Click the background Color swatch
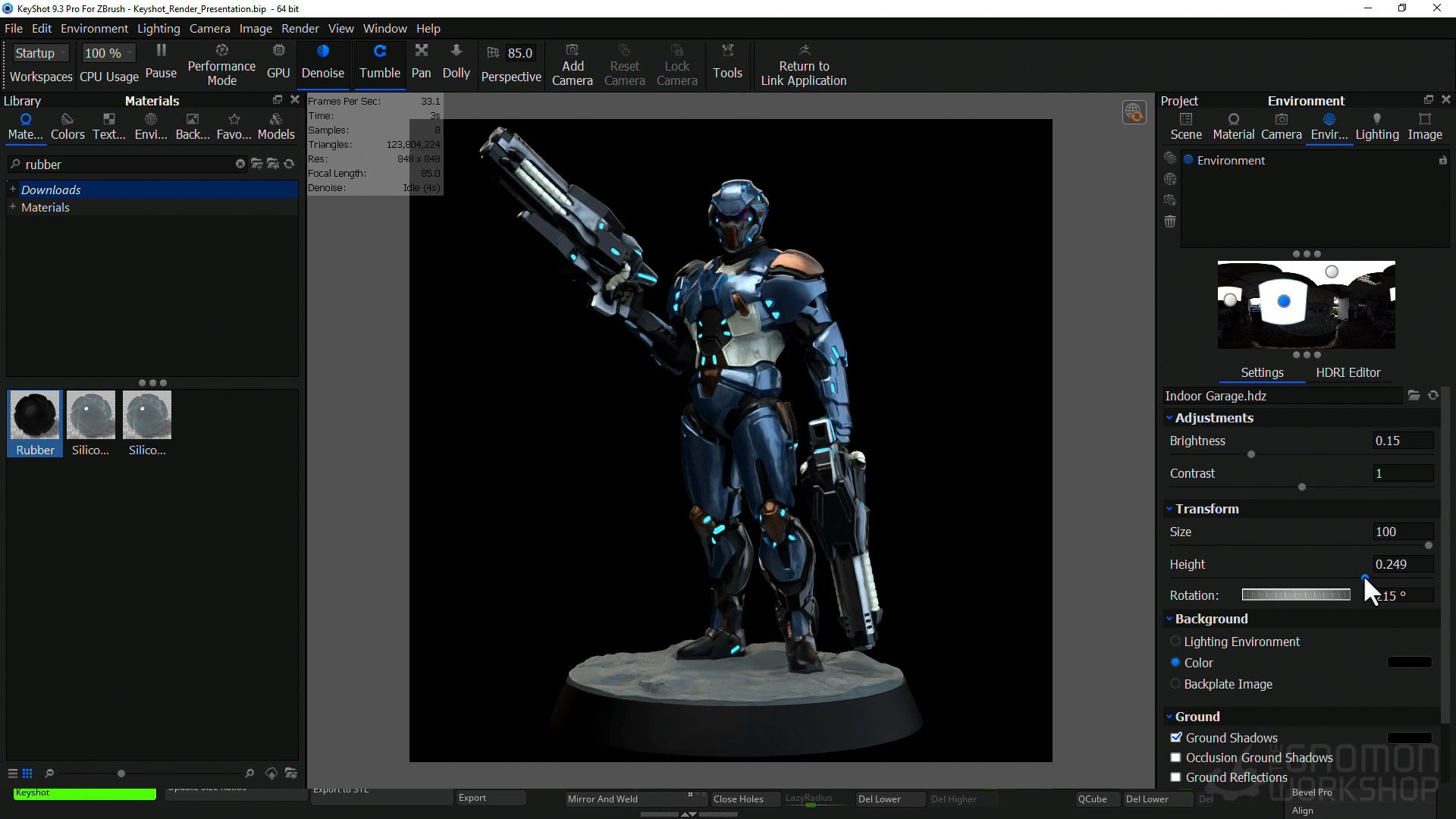 point(1409,662)
